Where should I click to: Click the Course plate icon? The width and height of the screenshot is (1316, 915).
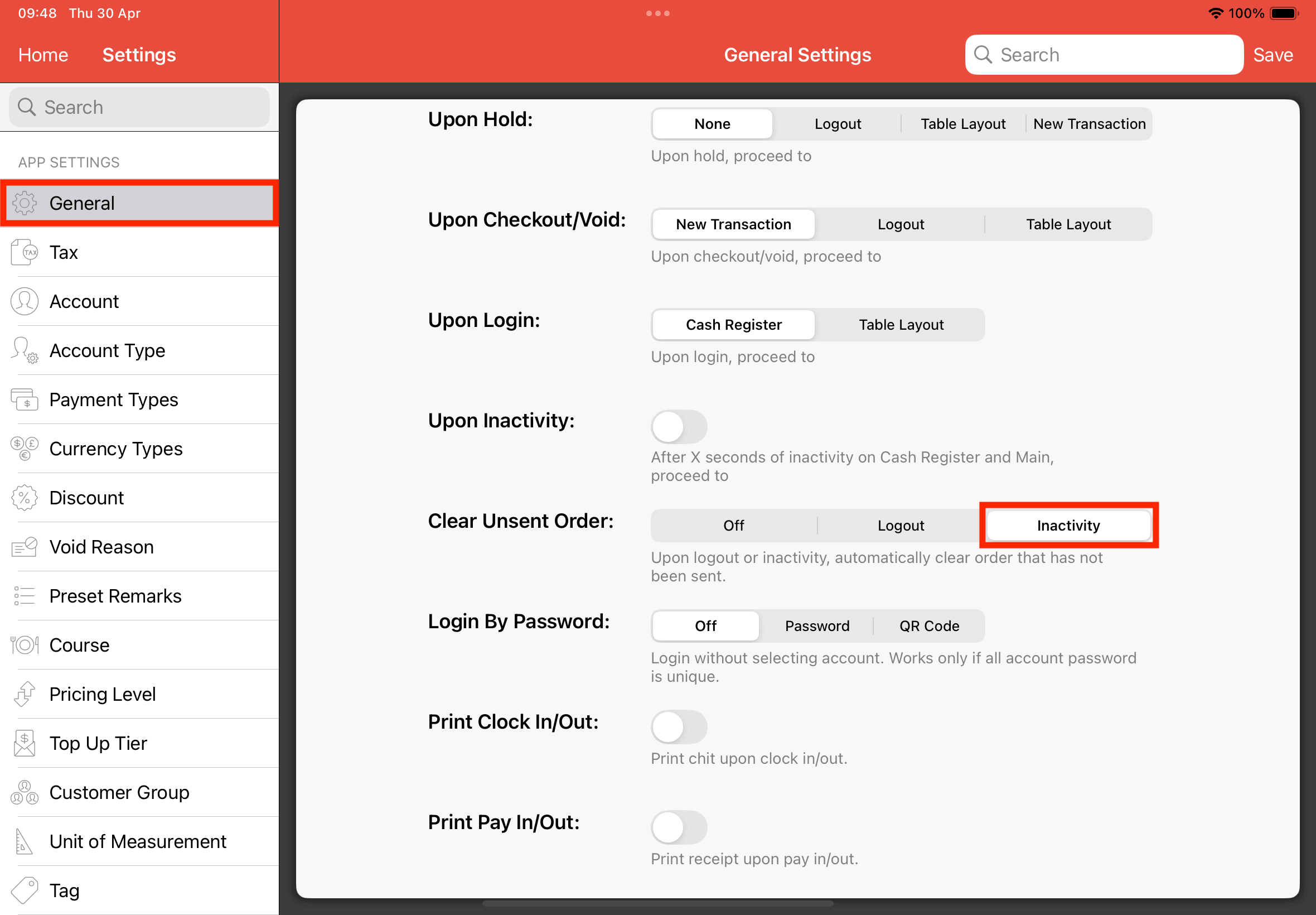25,645
